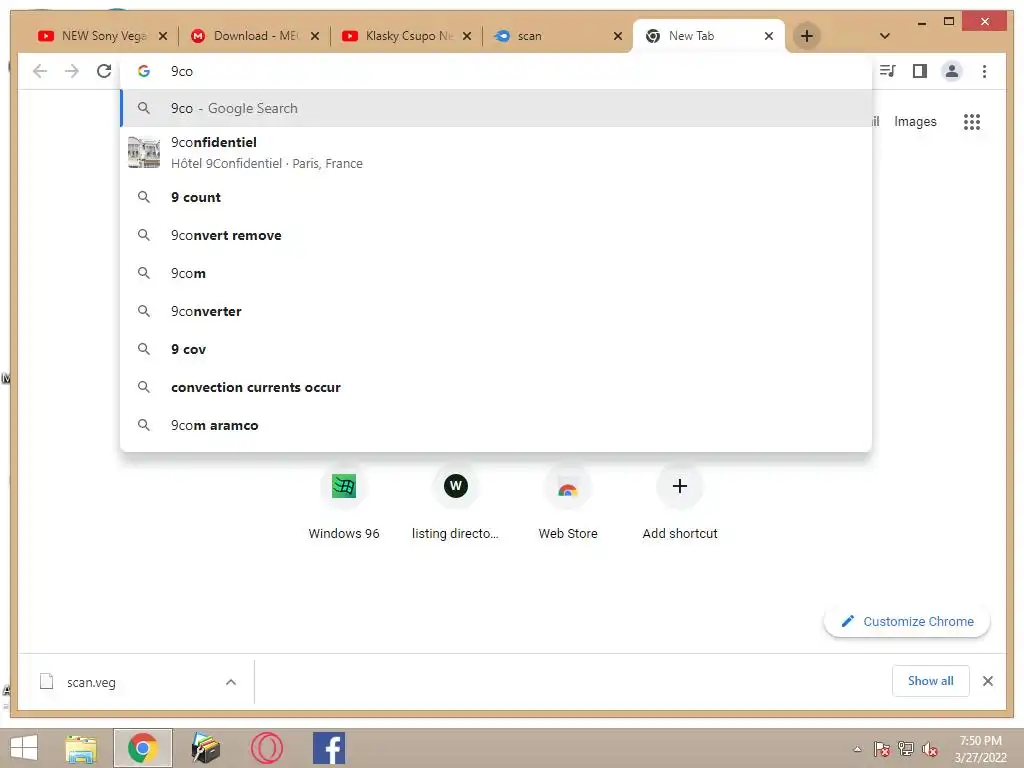Select the 9converter suggestion
Viewport: 1024px width, 768px height.
tap(496, 311)
